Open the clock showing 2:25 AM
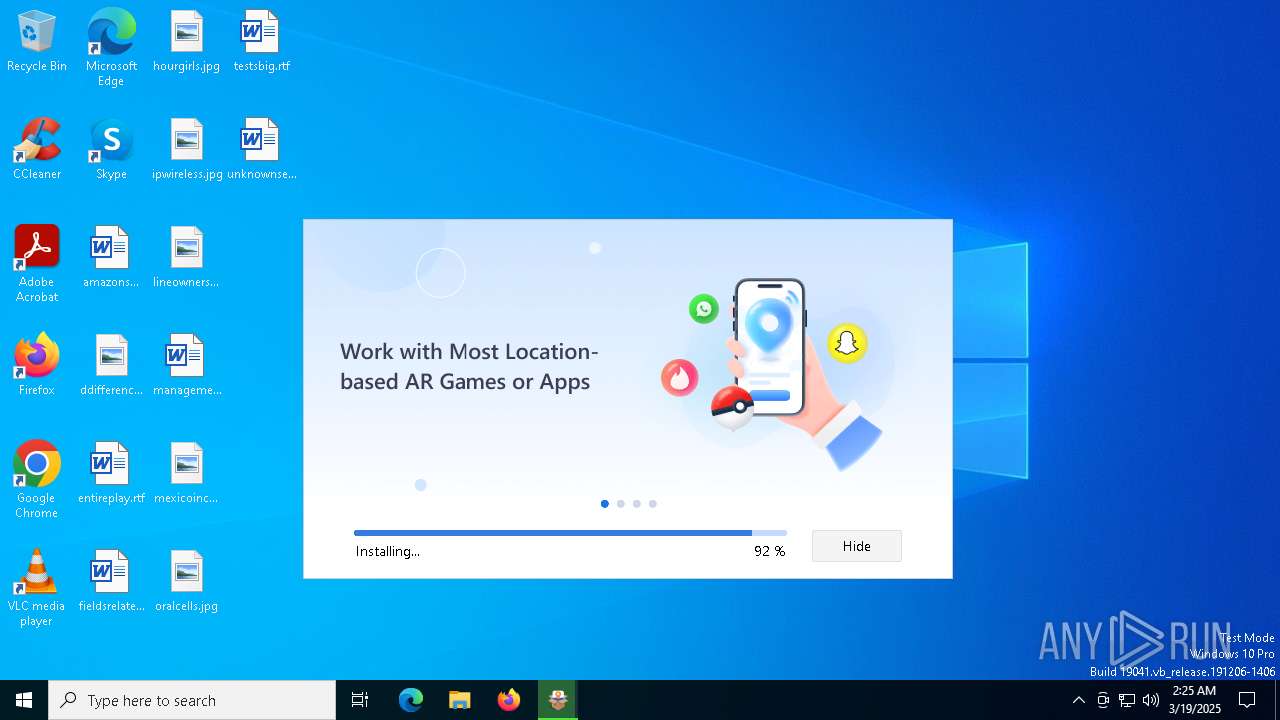The width and height of the screenshot is (1280, 720). (1194, 700)
